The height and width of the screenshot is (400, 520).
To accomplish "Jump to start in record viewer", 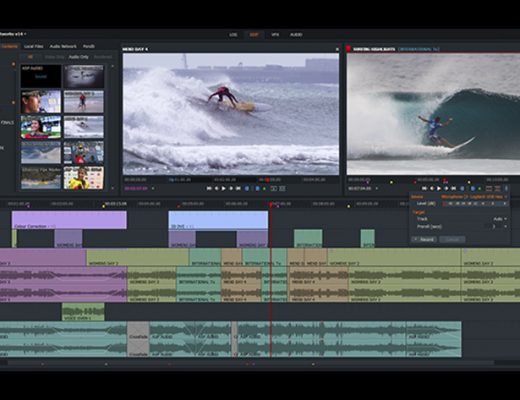I will 424,188.
